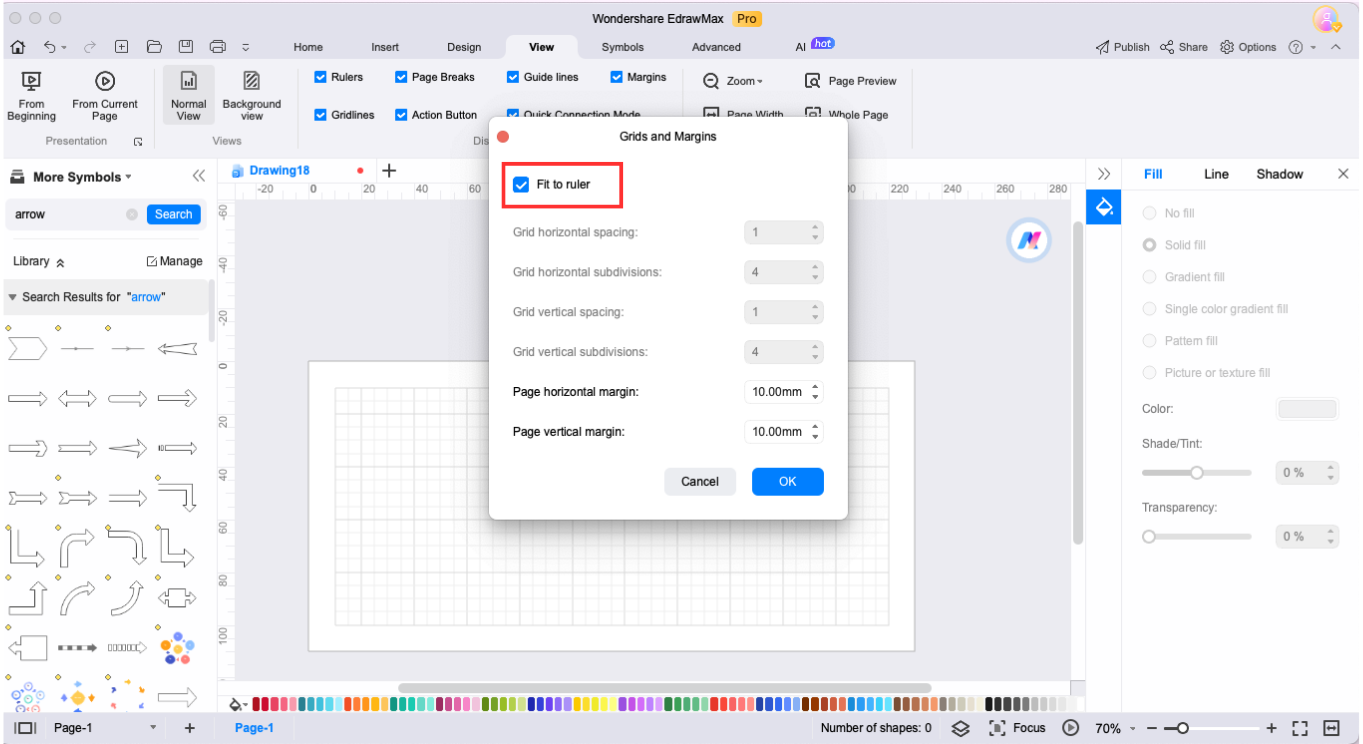Create a new document from quick access toolbar
The image size is (1363, 744).
122,47
